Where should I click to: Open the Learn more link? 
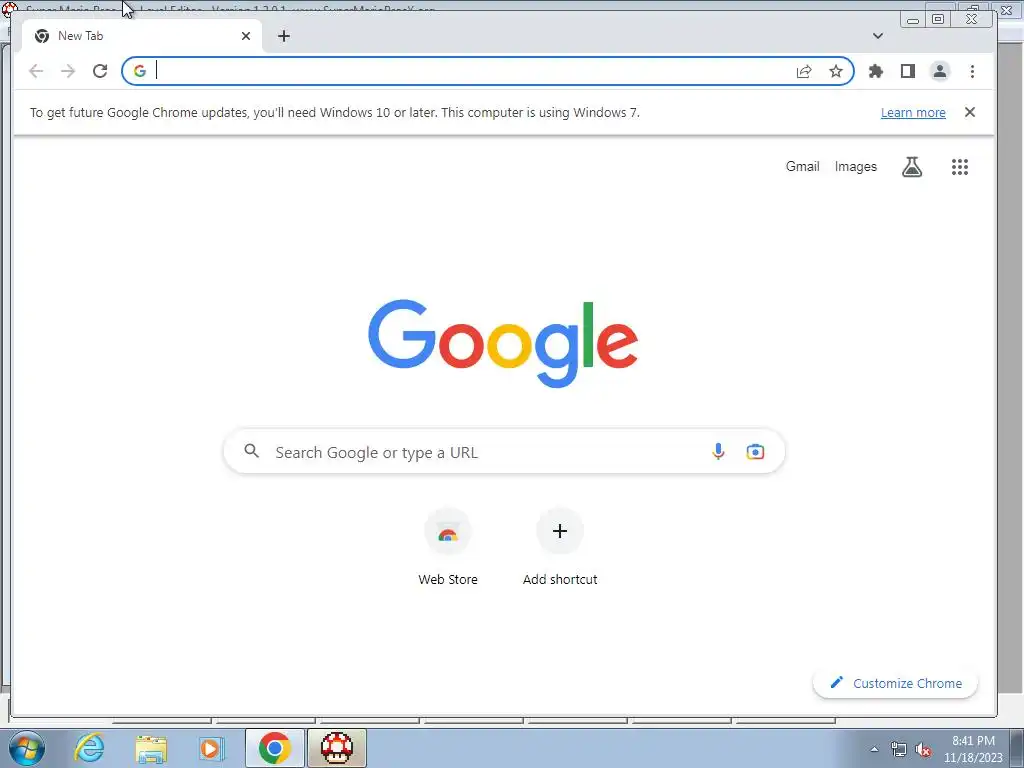(x=913, y=112)
